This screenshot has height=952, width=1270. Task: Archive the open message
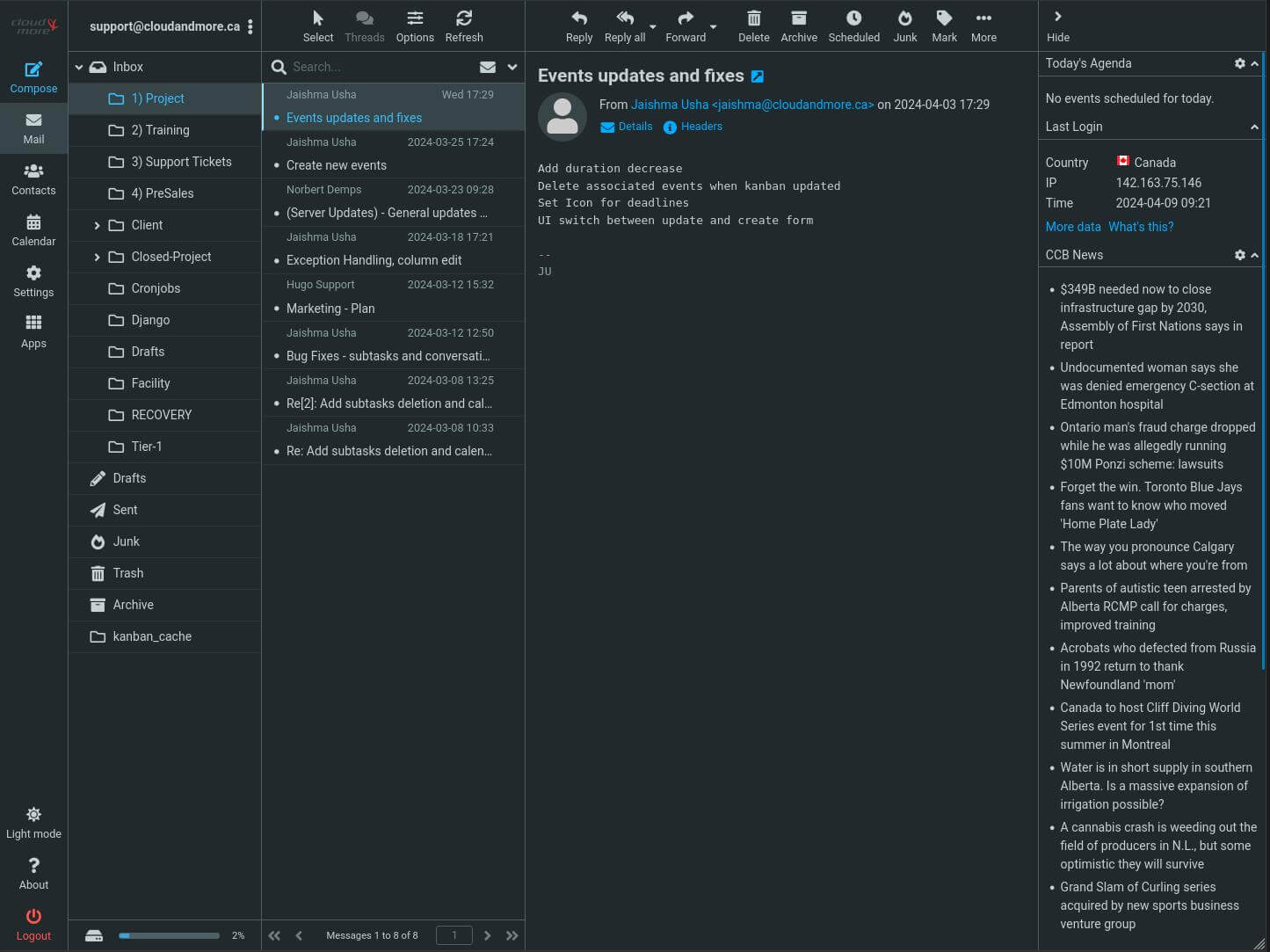(798, 26)
